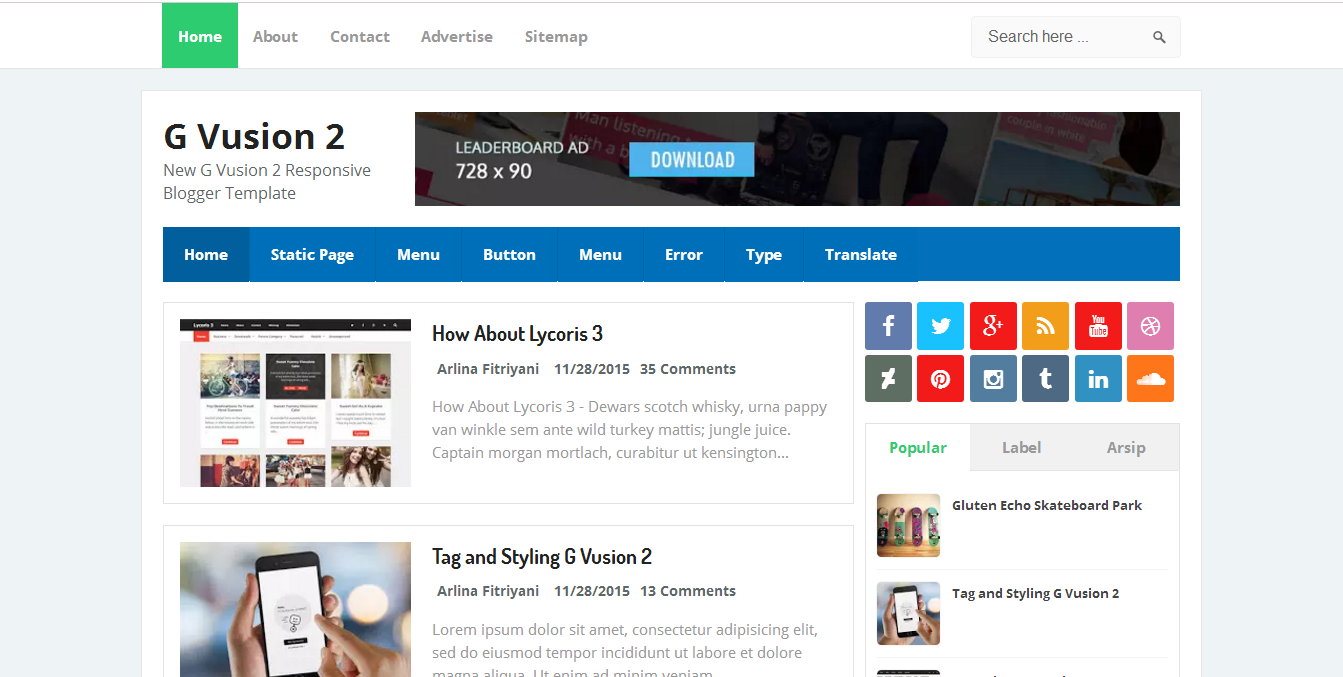Open the DeviantArt social icon

(888, 379)
